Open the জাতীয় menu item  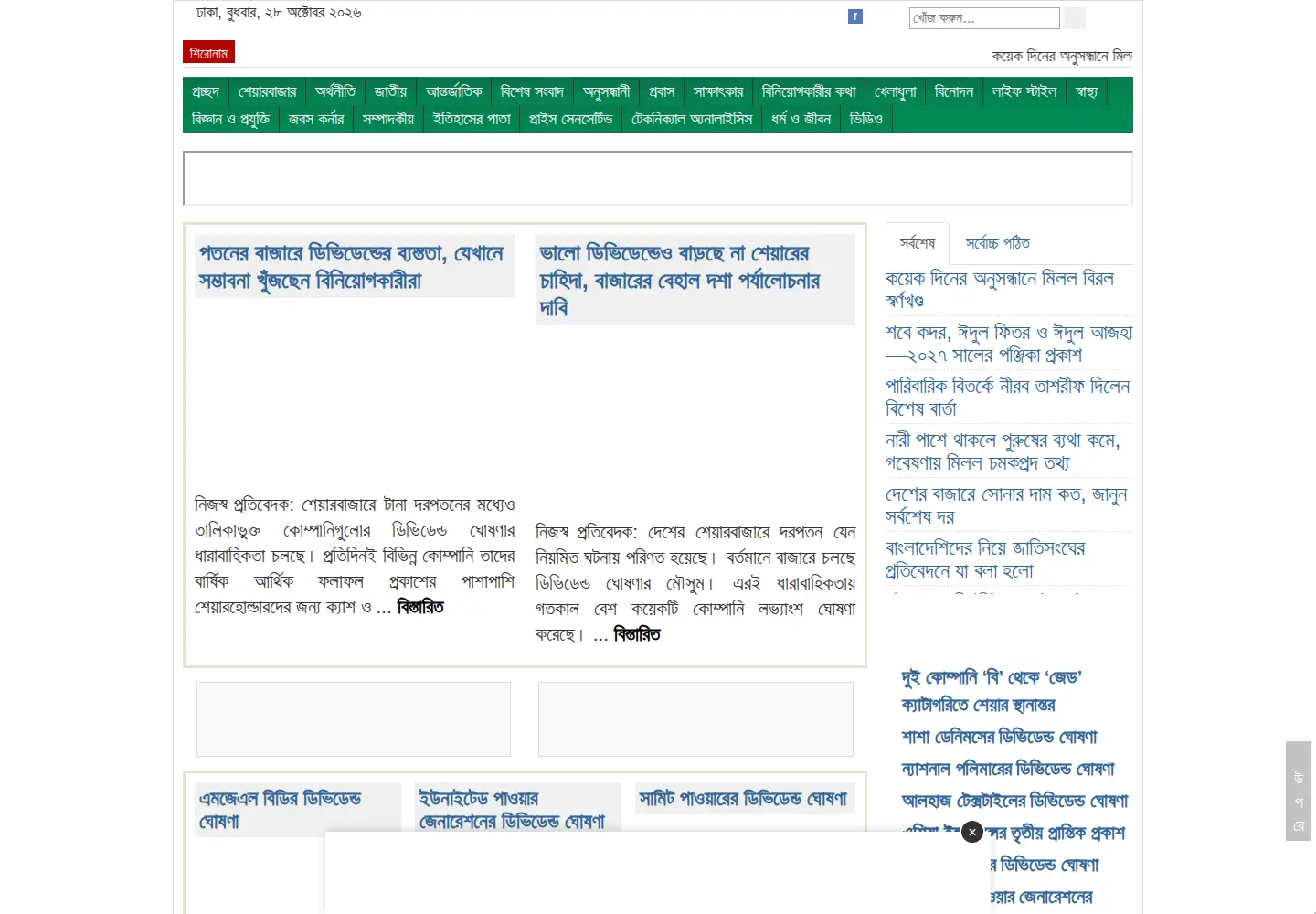[x=390, y=91]
